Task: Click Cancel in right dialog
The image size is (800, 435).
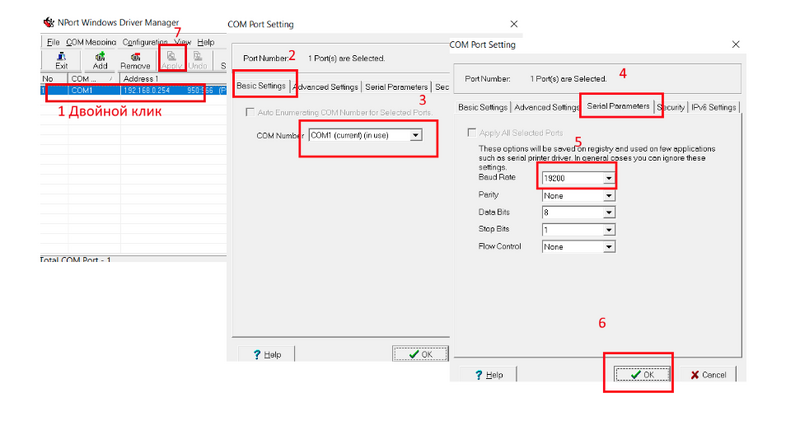Action: coord(708,375)
